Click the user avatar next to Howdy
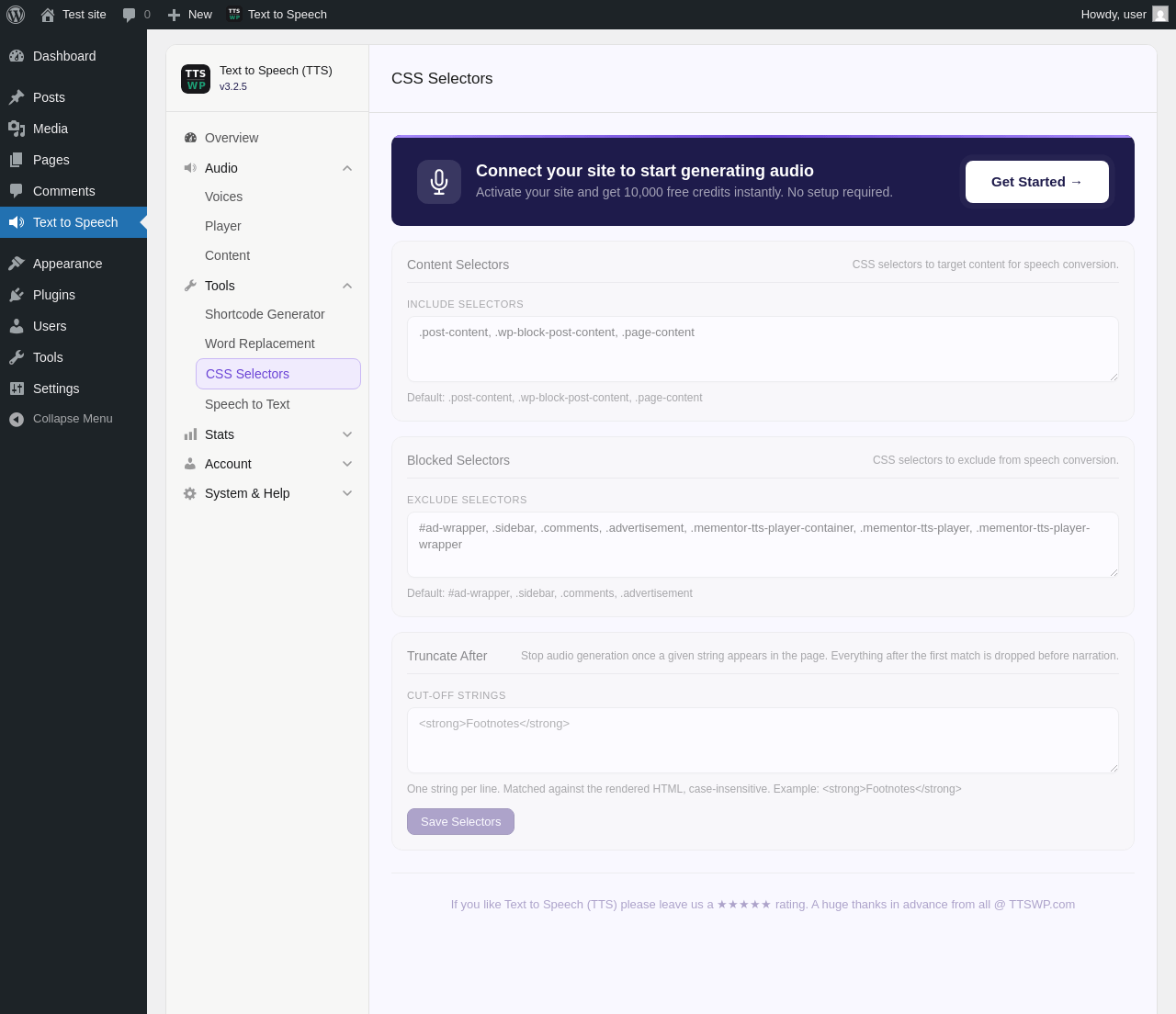1176x1014 pixels. click(x=1160, y=15)
